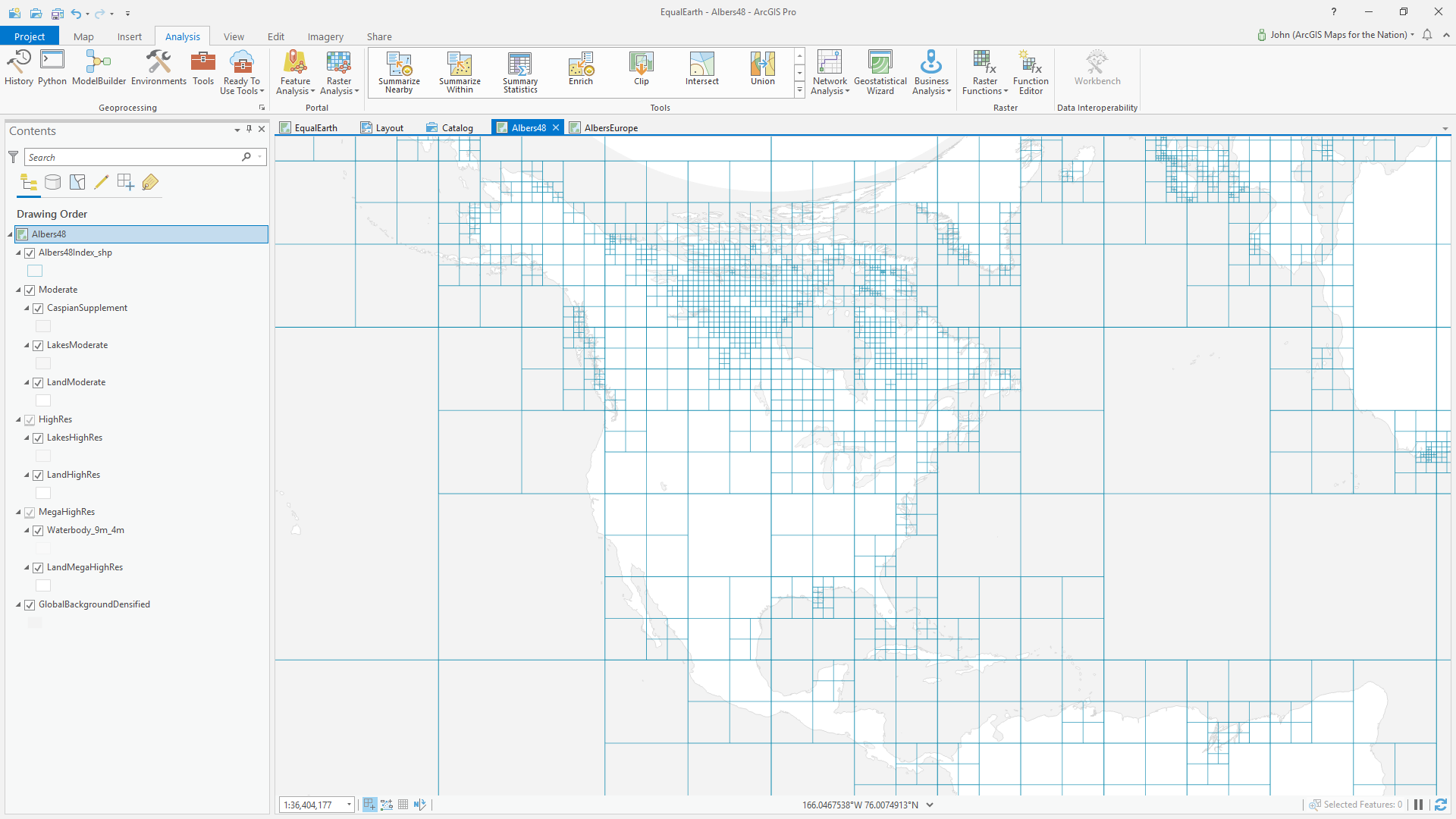The image size is (1456, 819).
Task: Toggle Albers48Index_shp layer visibility
Action: coord(30,253)
